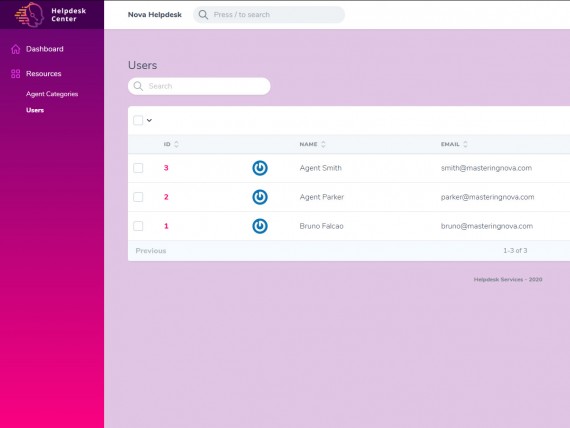The width and height of the screenshot is (570, 428).
Task: Click the Helpdesk Center head logo
Action: pyautogui.click(x=29, y=15)
